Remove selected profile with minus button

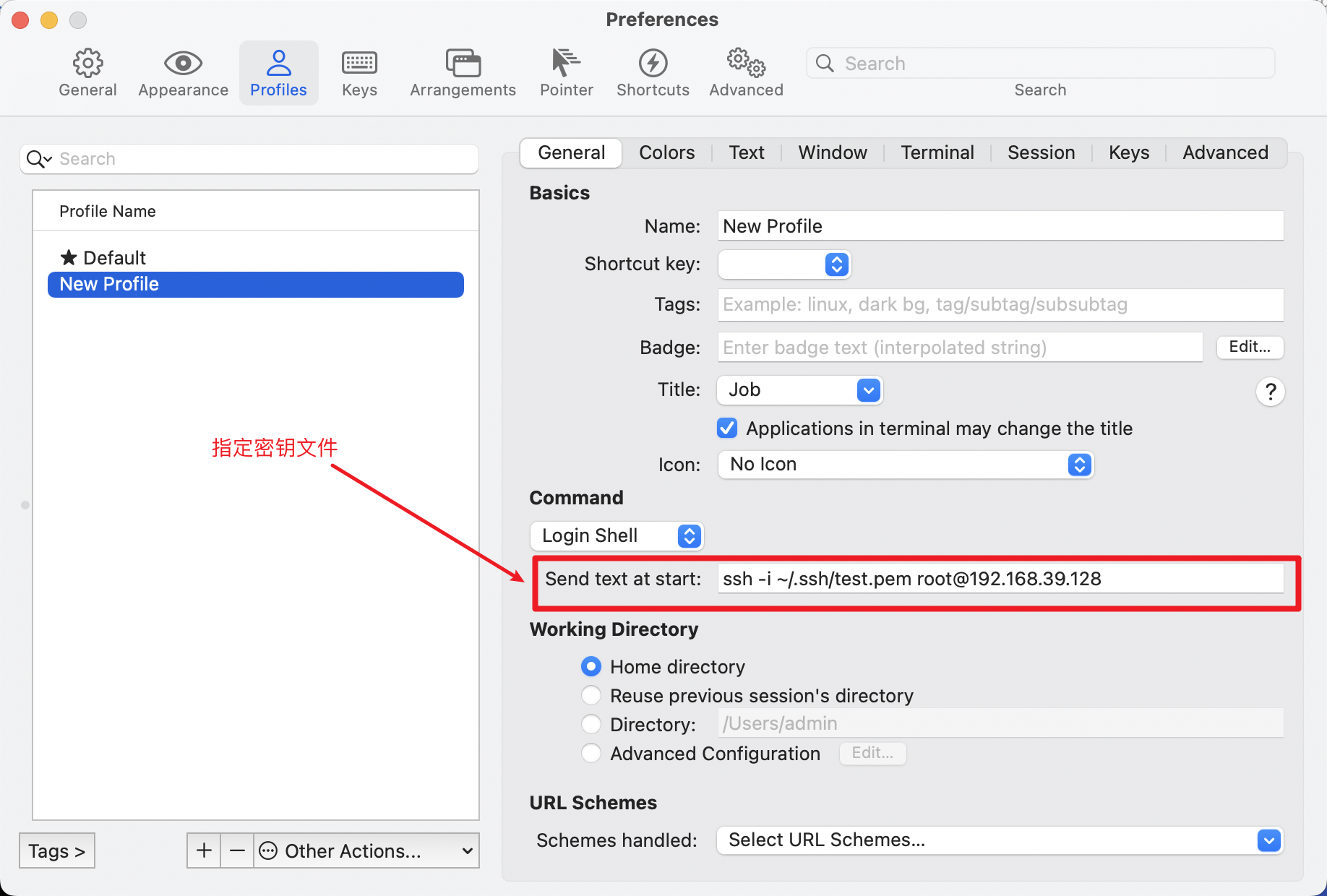click(x=237, y=850)
